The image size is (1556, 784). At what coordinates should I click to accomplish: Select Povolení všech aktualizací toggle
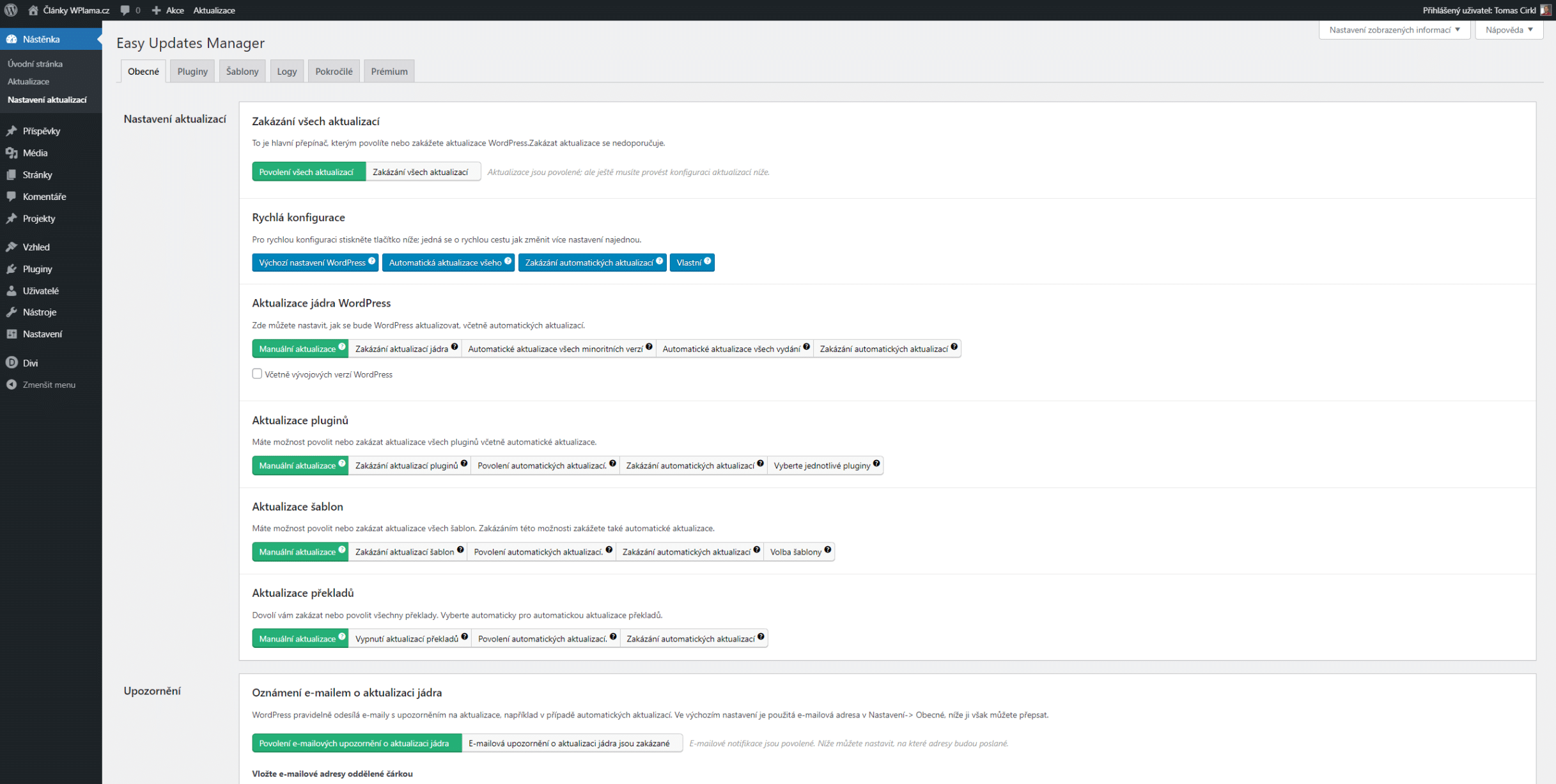[x=308, y=172]
